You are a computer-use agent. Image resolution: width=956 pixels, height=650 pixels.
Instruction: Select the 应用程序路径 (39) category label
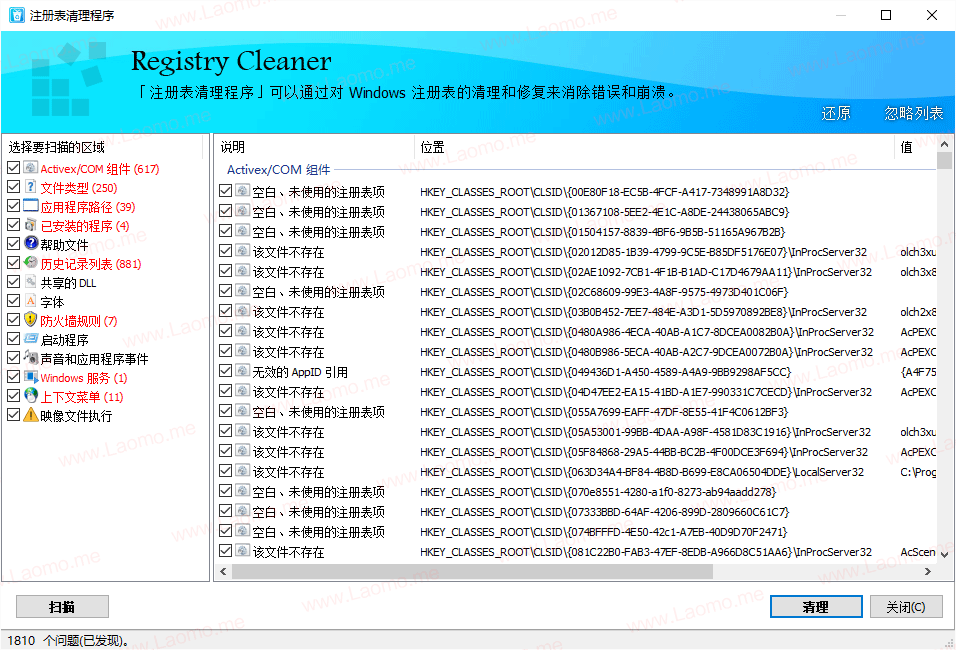[x=88, y=207]
